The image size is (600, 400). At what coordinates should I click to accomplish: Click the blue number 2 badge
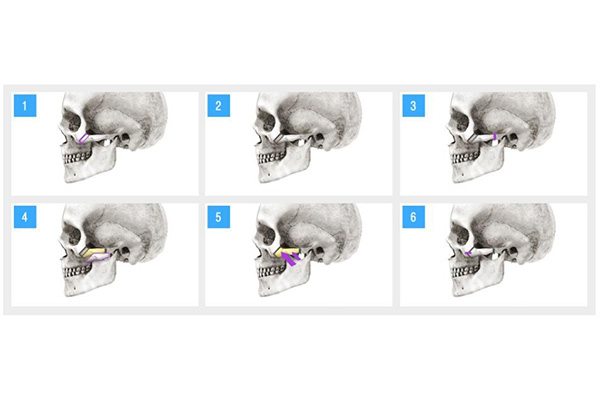click(218, 106)
